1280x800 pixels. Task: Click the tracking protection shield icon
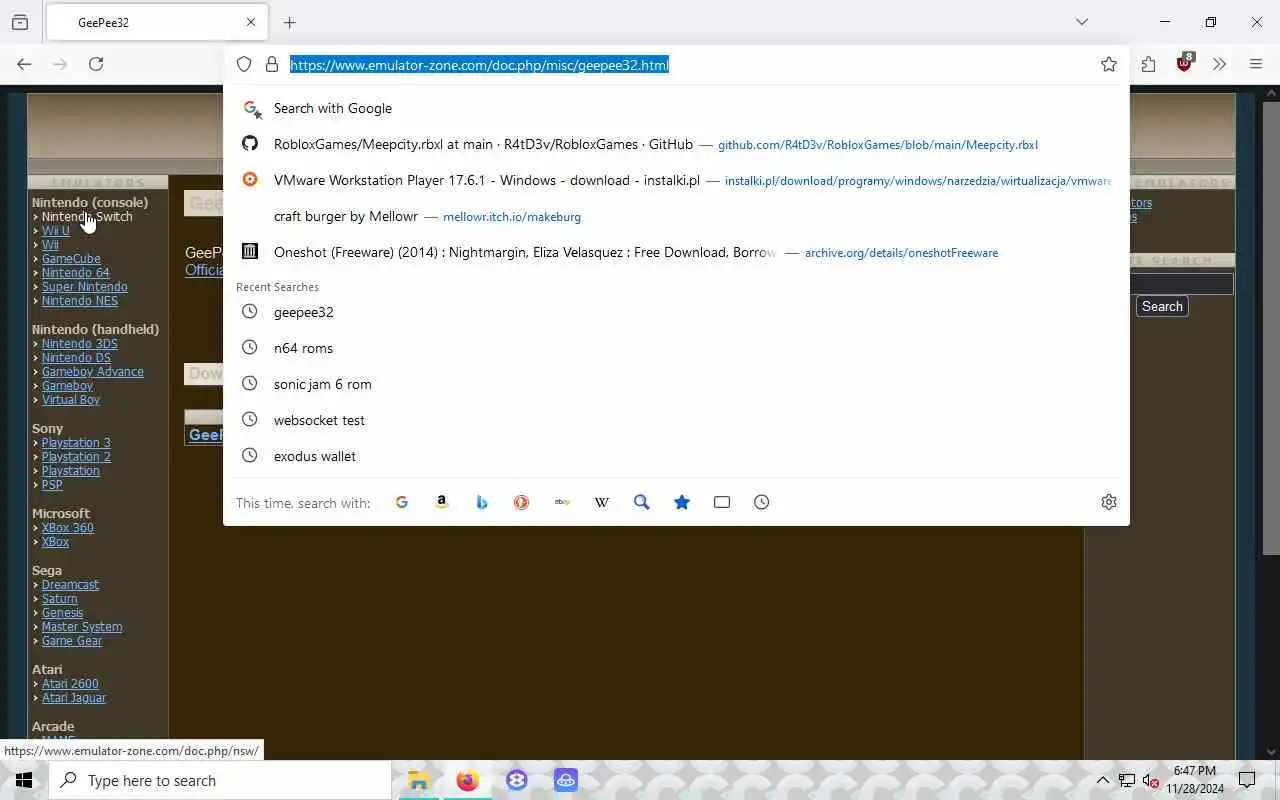(x=244, y=64)
